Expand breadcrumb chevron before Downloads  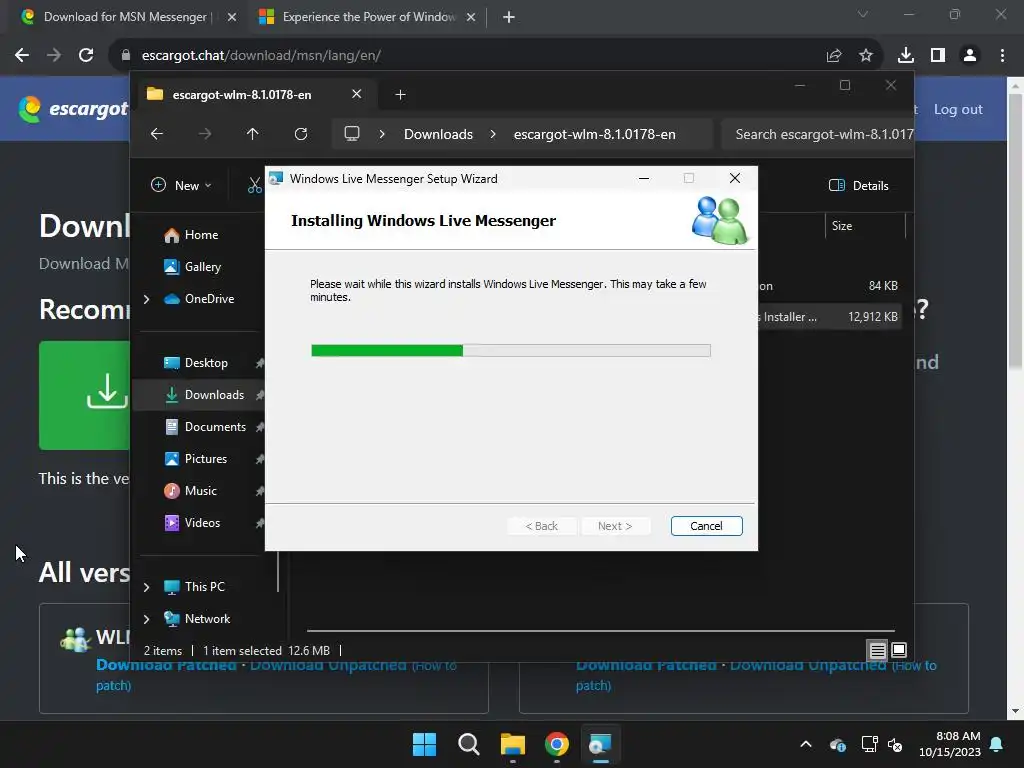[382, 134]
